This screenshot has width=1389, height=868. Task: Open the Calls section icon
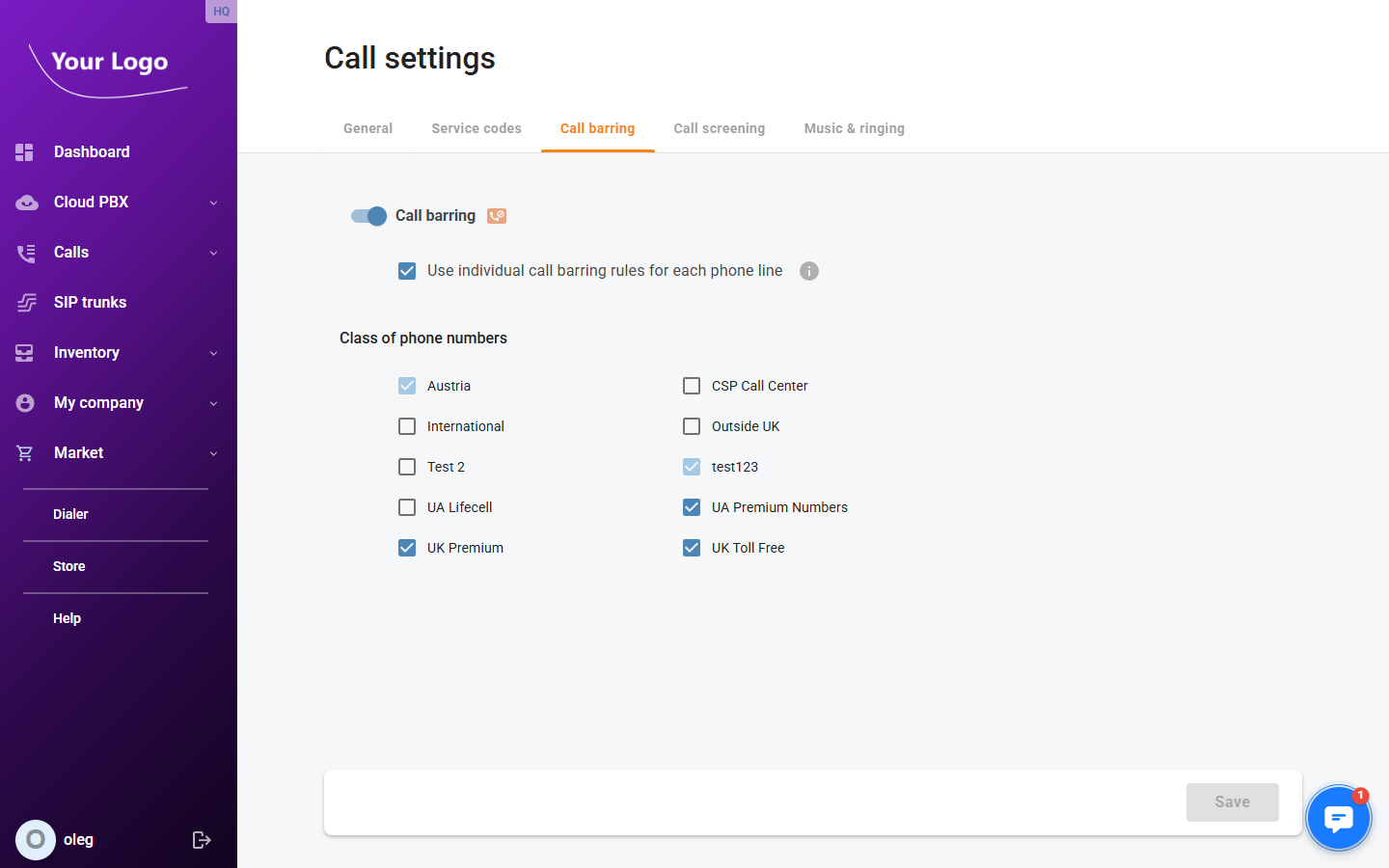(x=26, y=252)
